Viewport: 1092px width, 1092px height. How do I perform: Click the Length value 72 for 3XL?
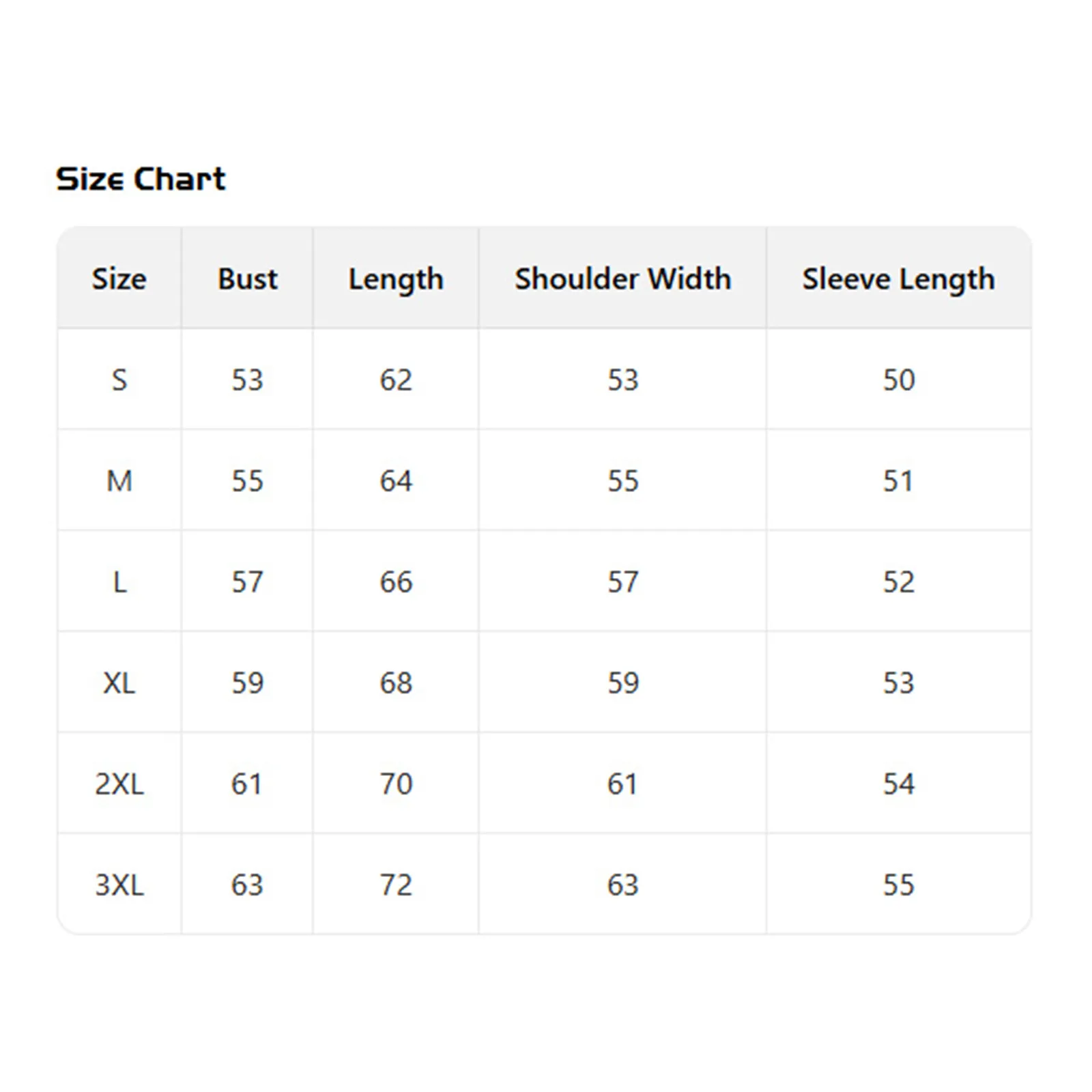[396, 885]
